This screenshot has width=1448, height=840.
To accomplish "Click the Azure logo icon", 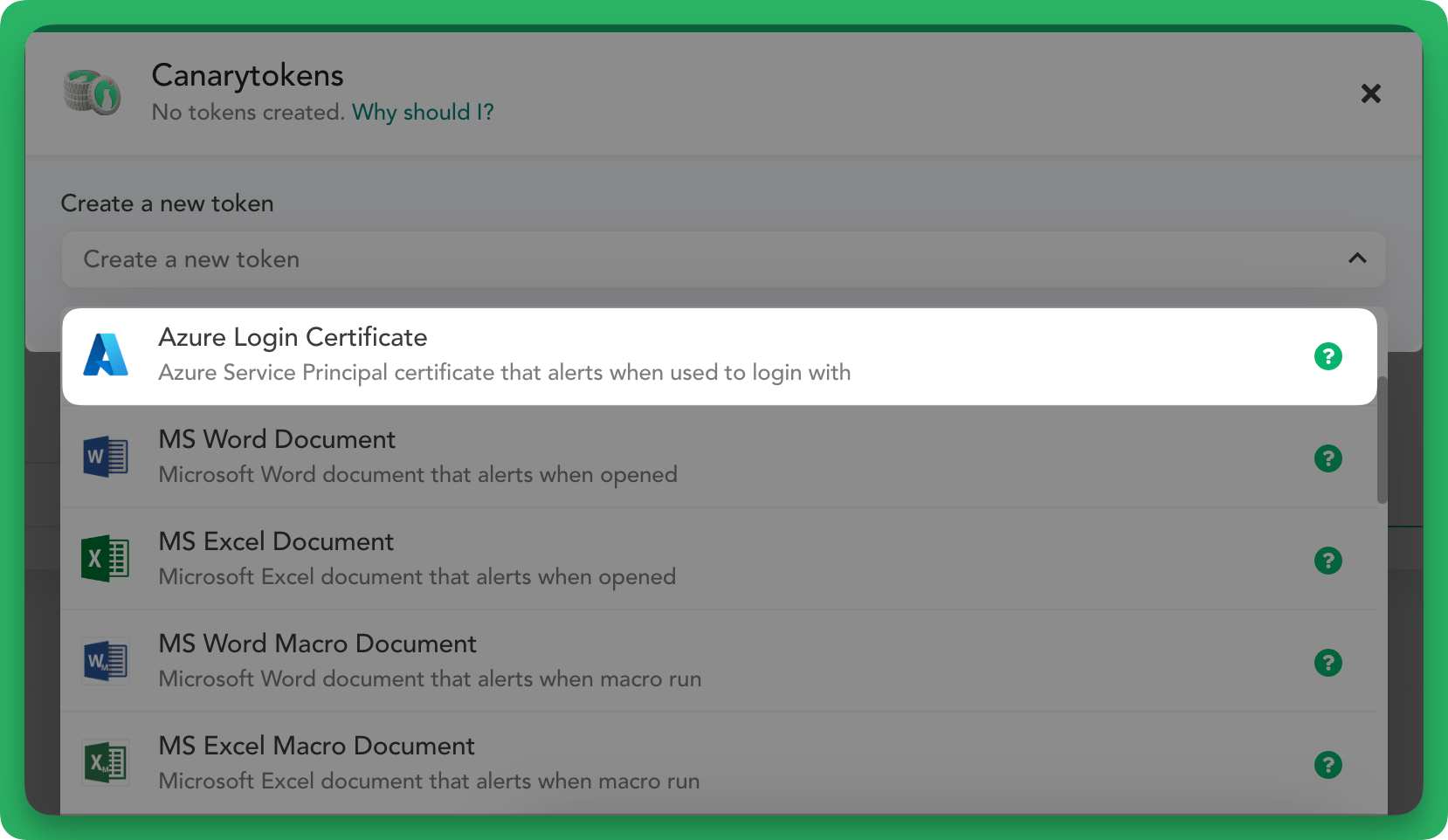I will pyautogui.click(x=106, y=355).
